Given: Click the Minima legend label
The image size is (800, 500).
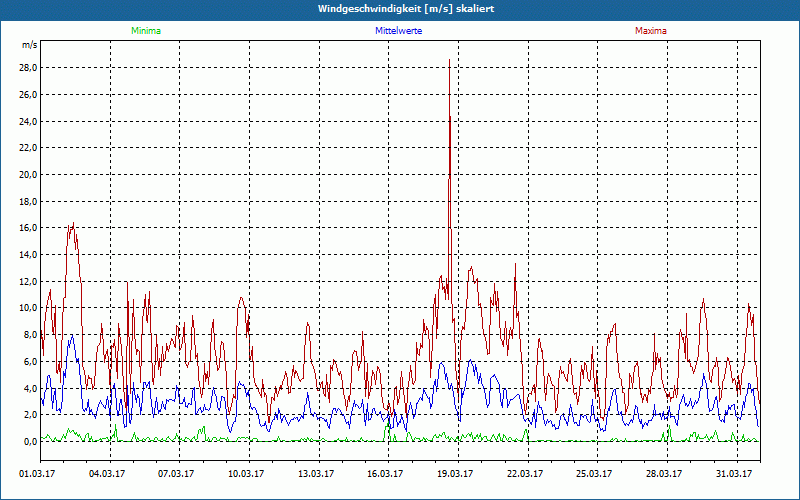Looking at the screenshot, I should (x=146, y=31).
